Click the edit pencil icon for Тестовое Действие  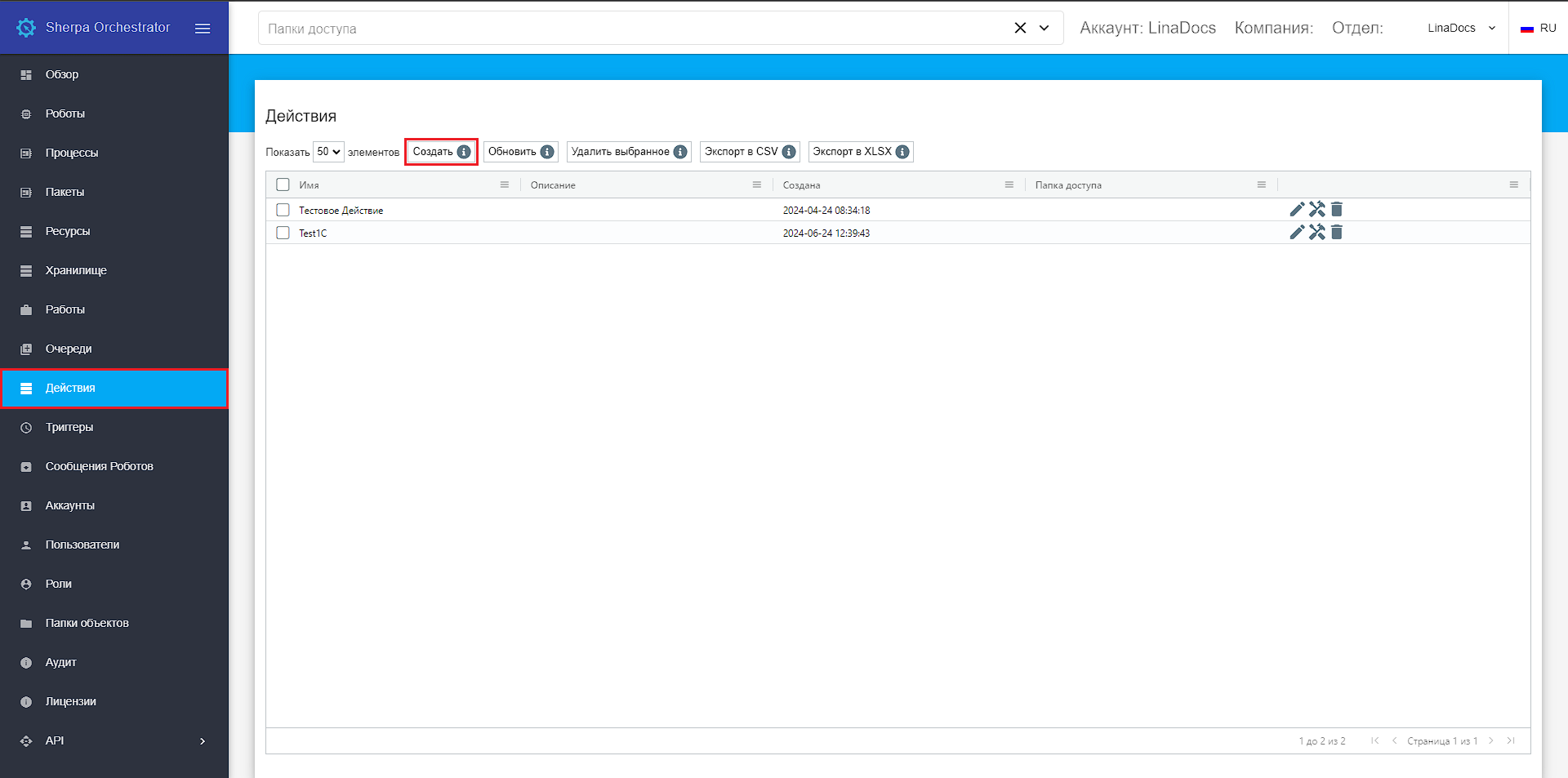click(x=1296, y=210)
